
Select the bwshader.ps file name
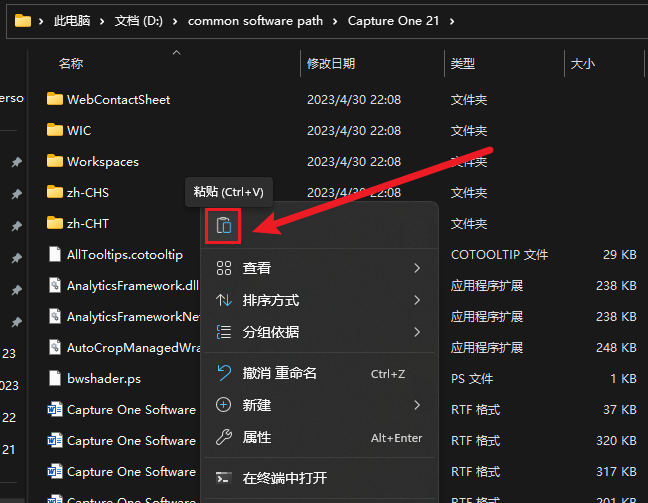tap(104, 379)
